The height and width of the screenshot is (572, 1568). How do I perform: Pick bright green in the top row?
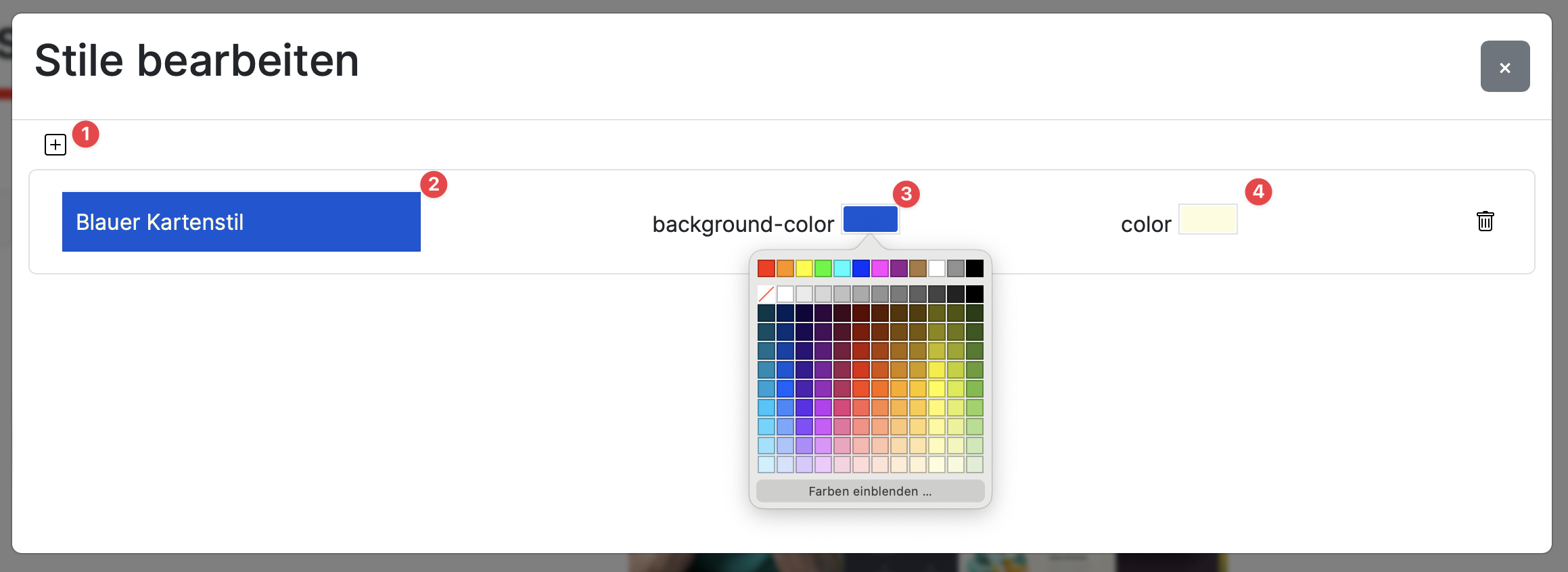(823, 269)
